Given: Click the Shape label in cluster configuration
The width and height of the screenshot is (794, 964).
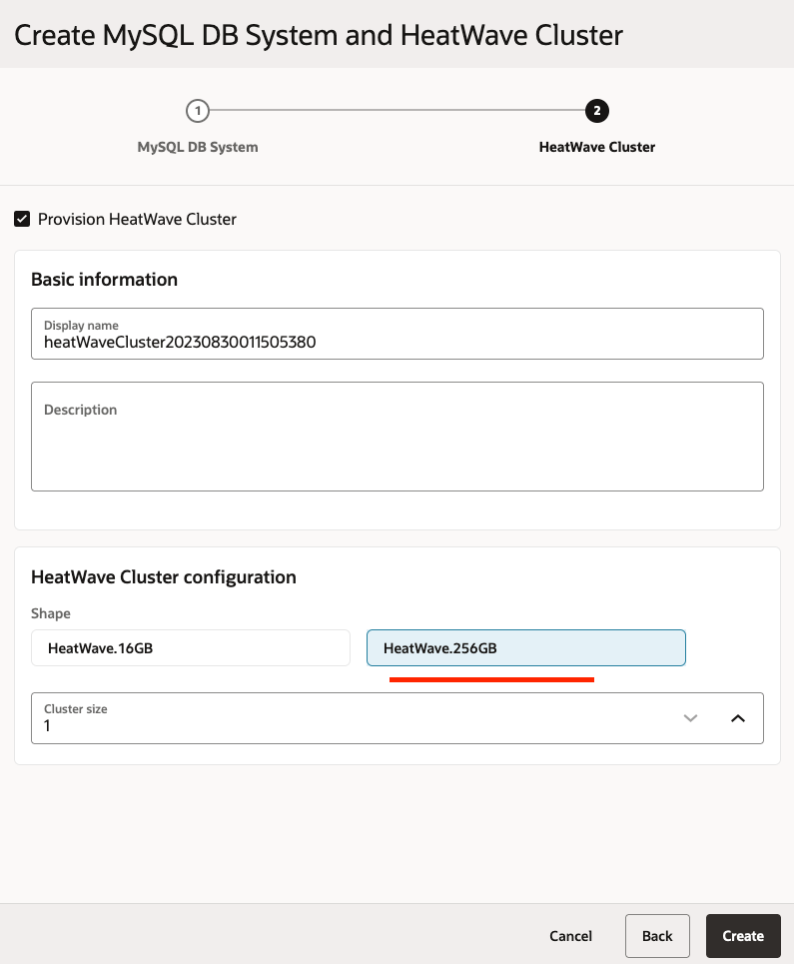Looking at the screenshot, I should (x=50, y=613).
